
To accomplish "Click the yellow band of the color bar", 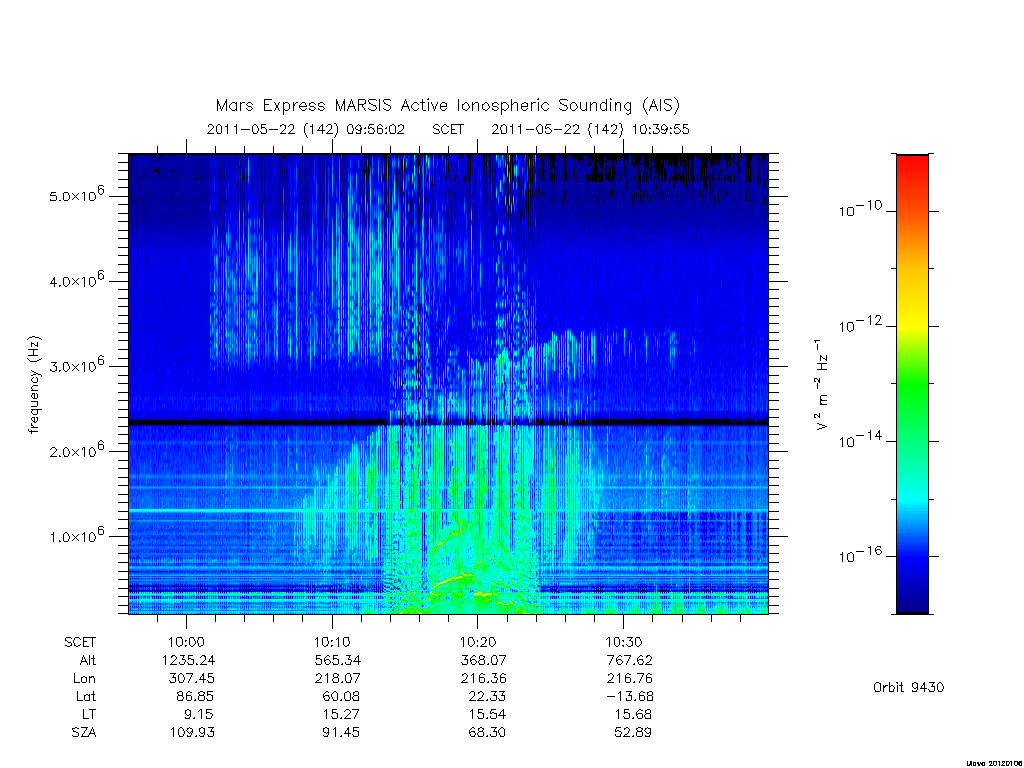I will point(912,313).
